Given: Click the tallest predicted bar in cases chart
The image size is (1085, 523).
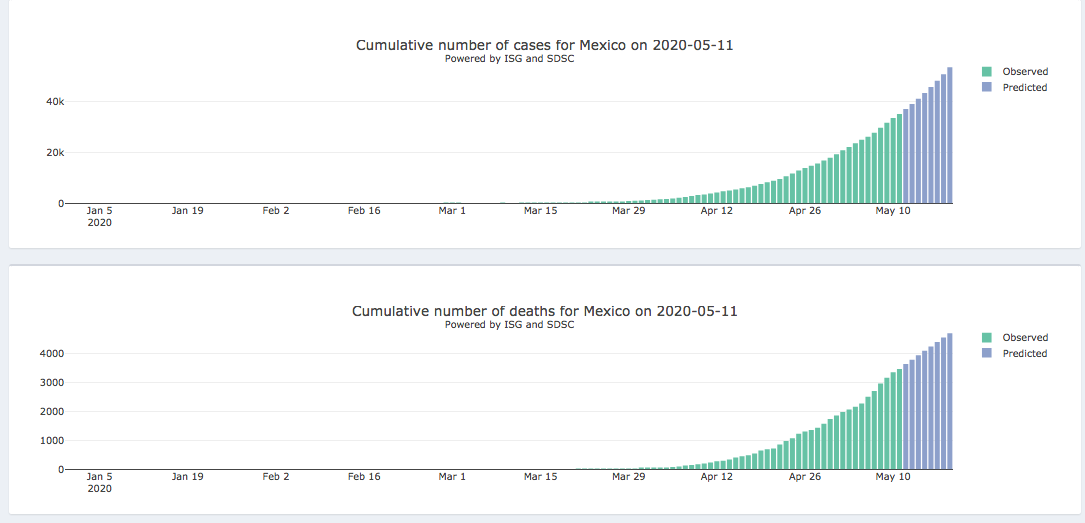Looking at the screenshot, I should coord(950,140).
